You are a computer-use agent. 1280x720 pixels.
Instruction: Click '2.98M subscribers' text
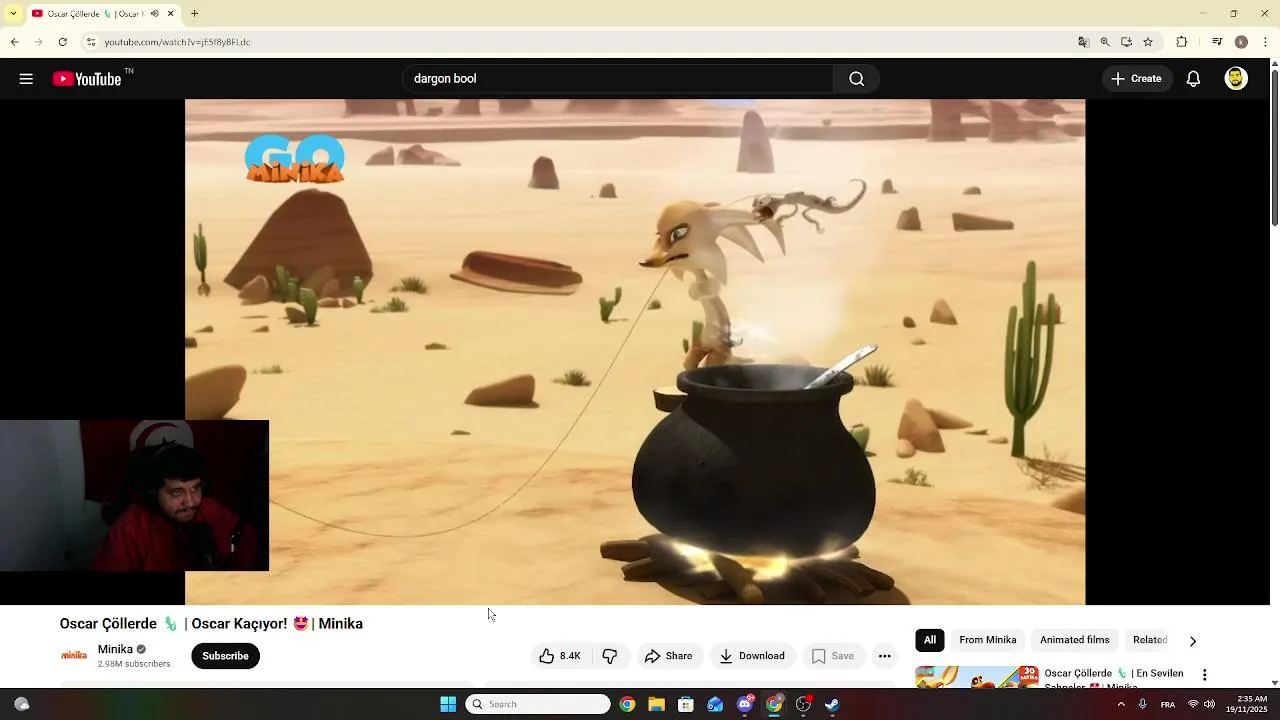click(134, 663)
